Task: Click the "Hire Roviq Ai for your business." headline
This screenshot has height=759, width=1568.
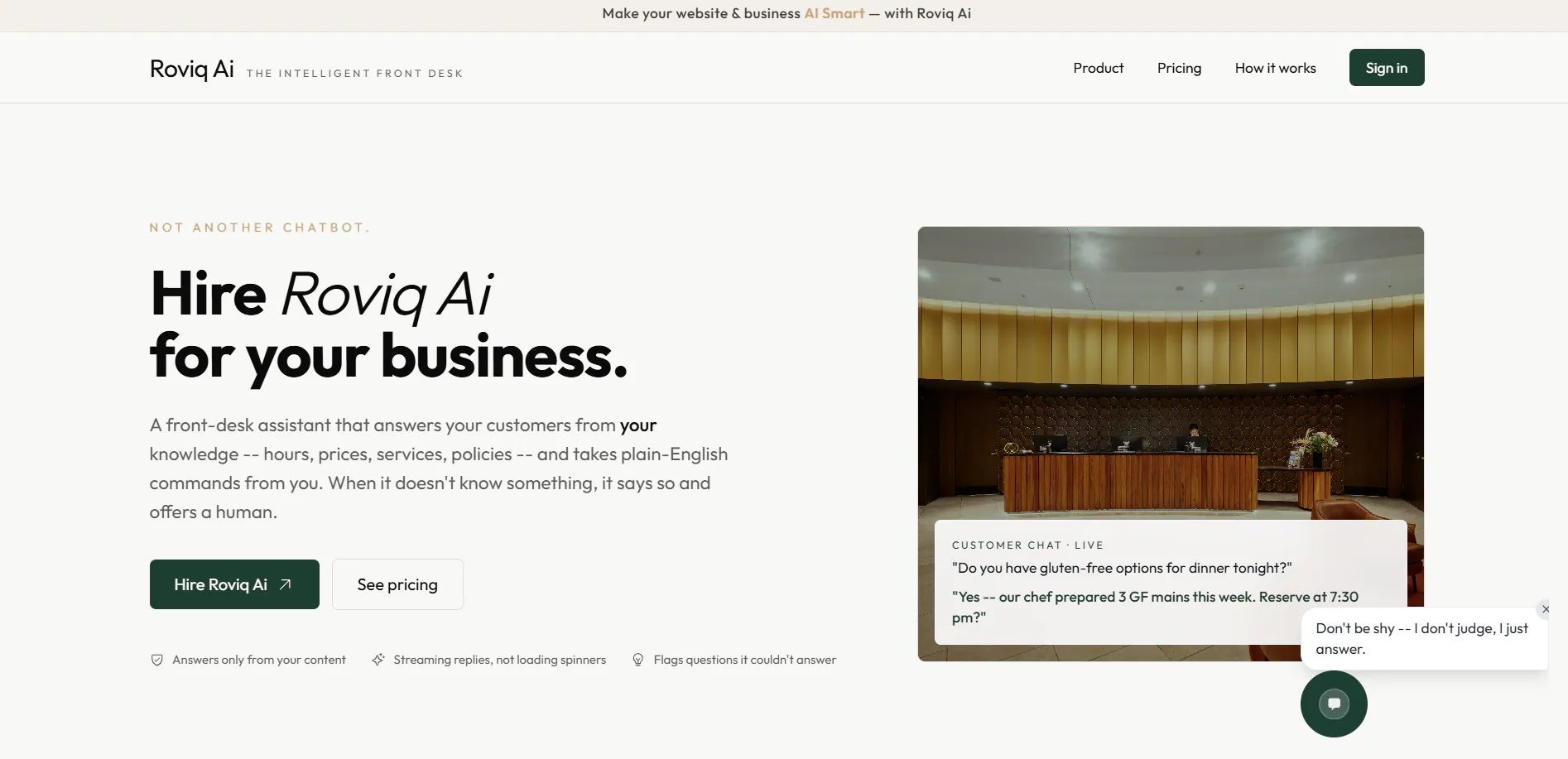Action: point(389,325)
